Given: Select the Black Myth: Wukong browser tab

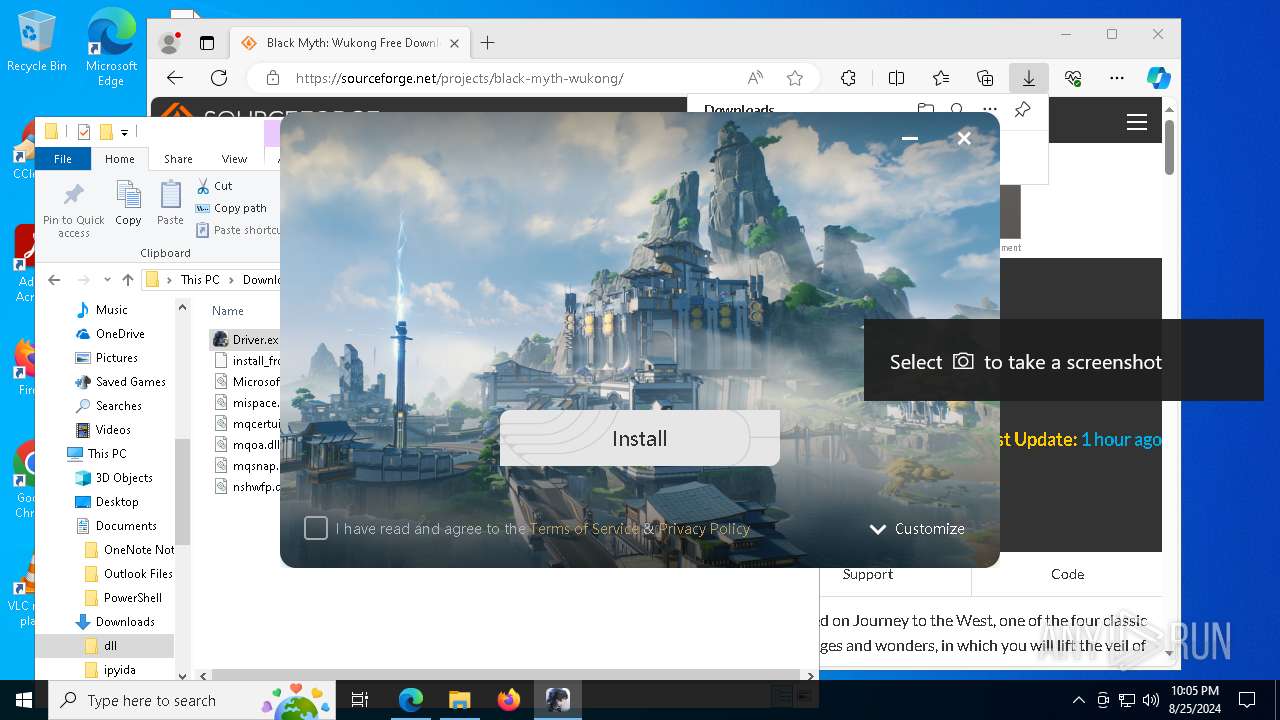Looking at the screenshot, I should tap(350, 43).
